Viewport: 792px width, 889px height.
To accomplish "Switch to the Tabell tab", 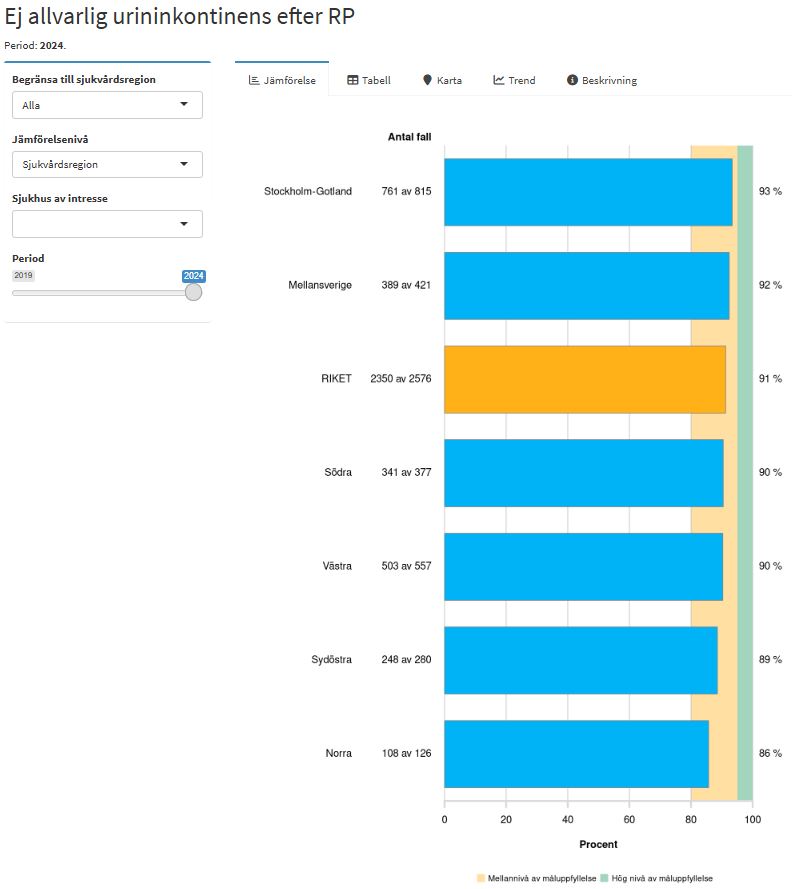I will [377, 80].
